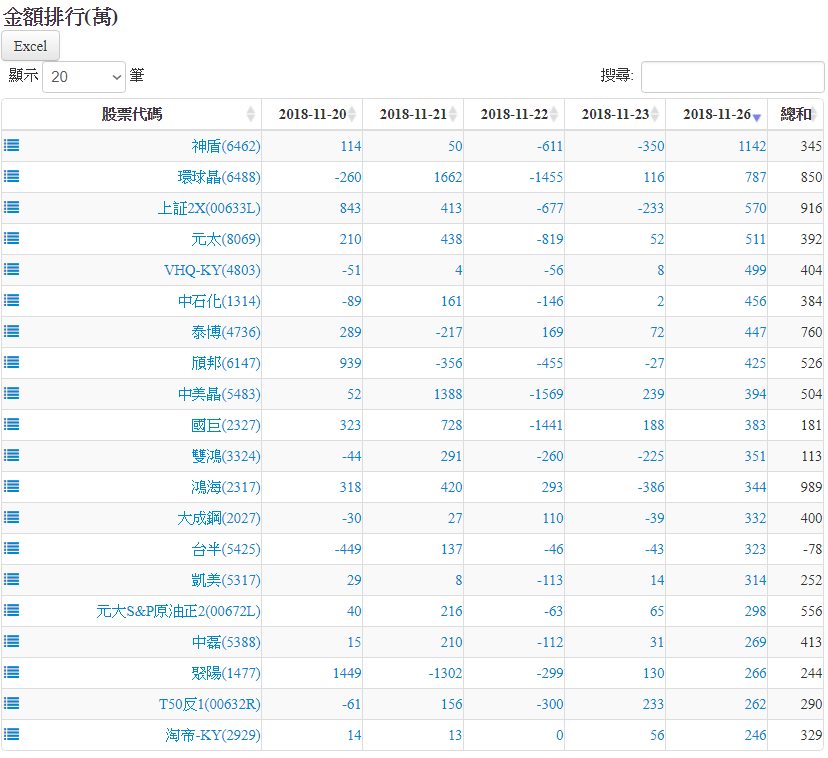Click the list icon beside 淘帝-KY(2929)

coord(11,734)
